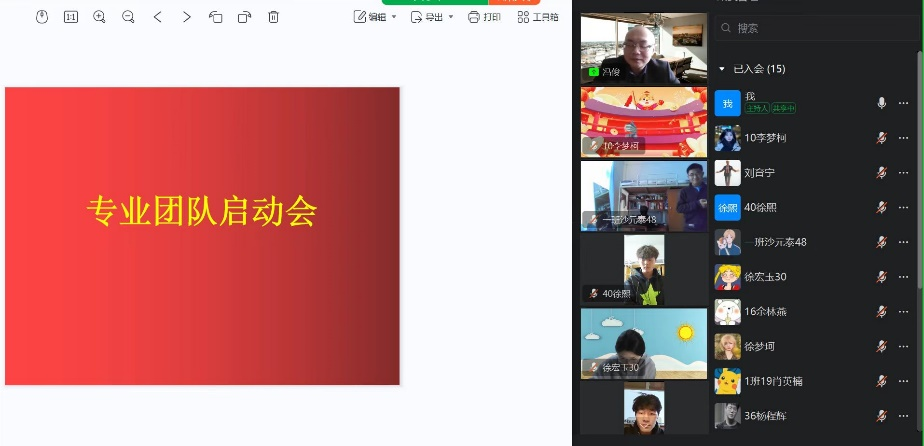Unmute 刘台宁 via the muted mic icon
This screenshot has width=924, height=446.
tap(881, 172)
